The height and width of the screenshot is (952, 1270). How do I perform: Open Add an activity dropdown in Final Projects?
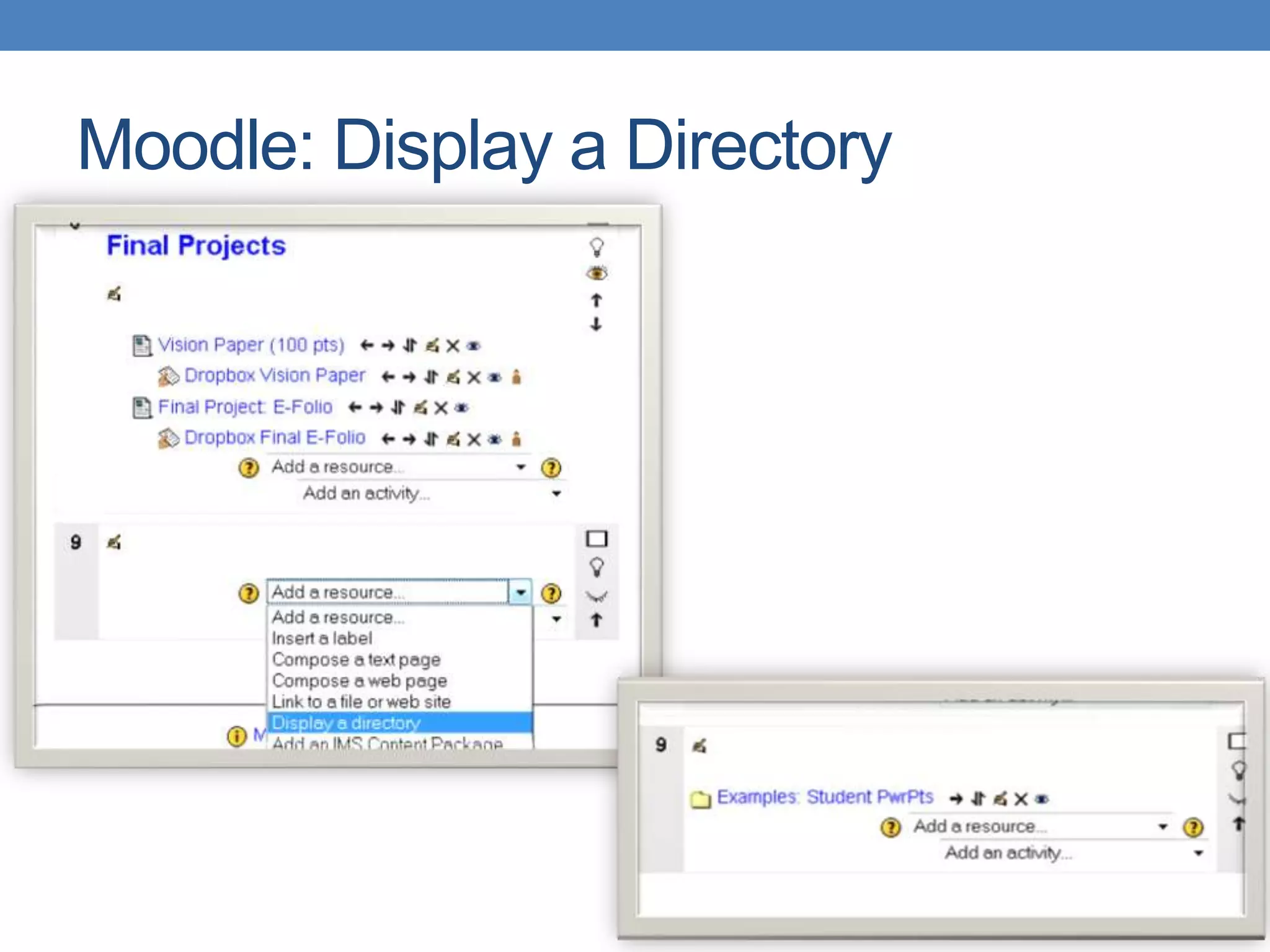point(432,493)
